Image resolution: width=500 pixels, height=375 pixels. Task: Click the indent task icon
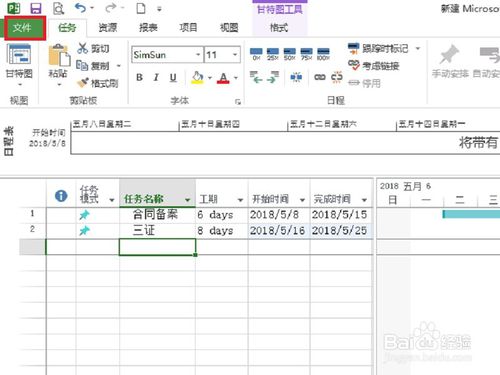(273, 78)
